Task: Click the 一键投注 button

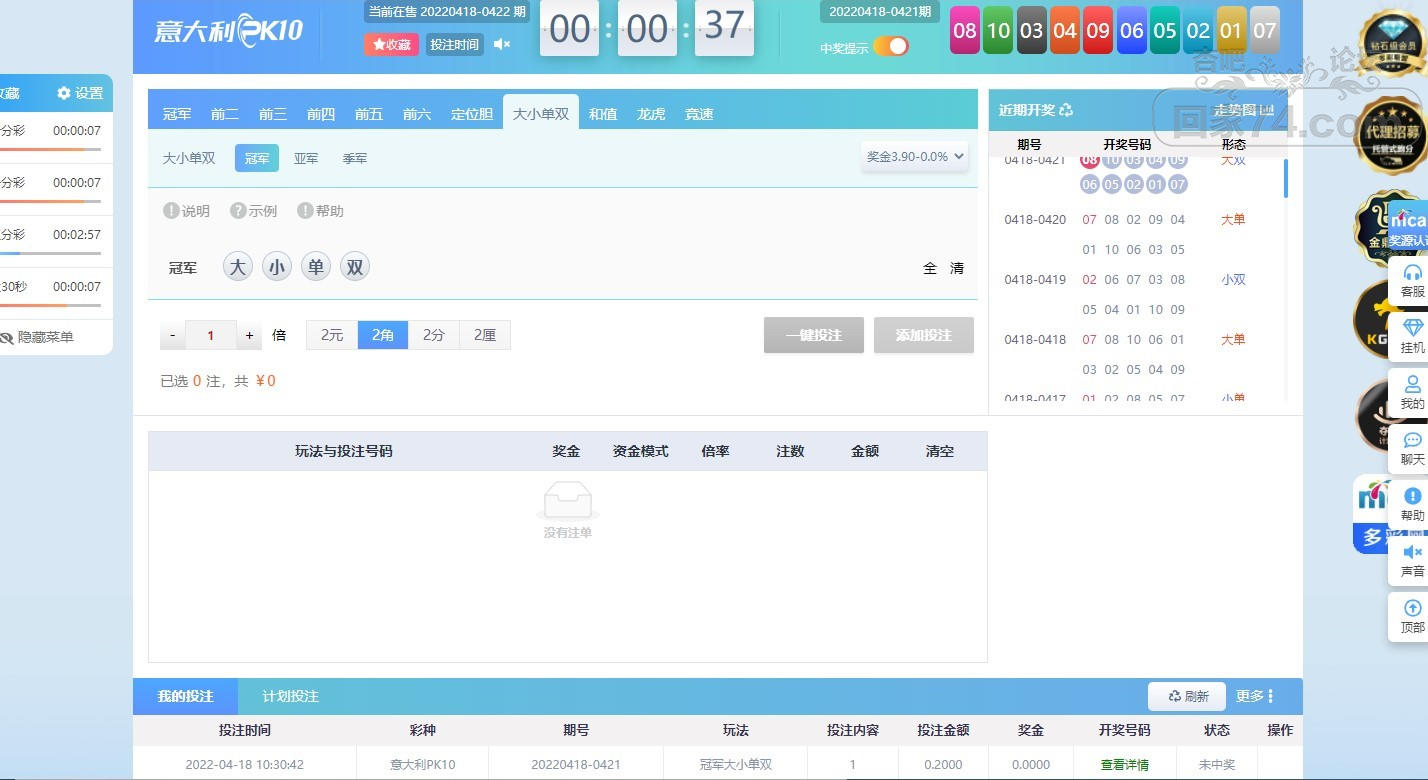Action: (814, 335)
